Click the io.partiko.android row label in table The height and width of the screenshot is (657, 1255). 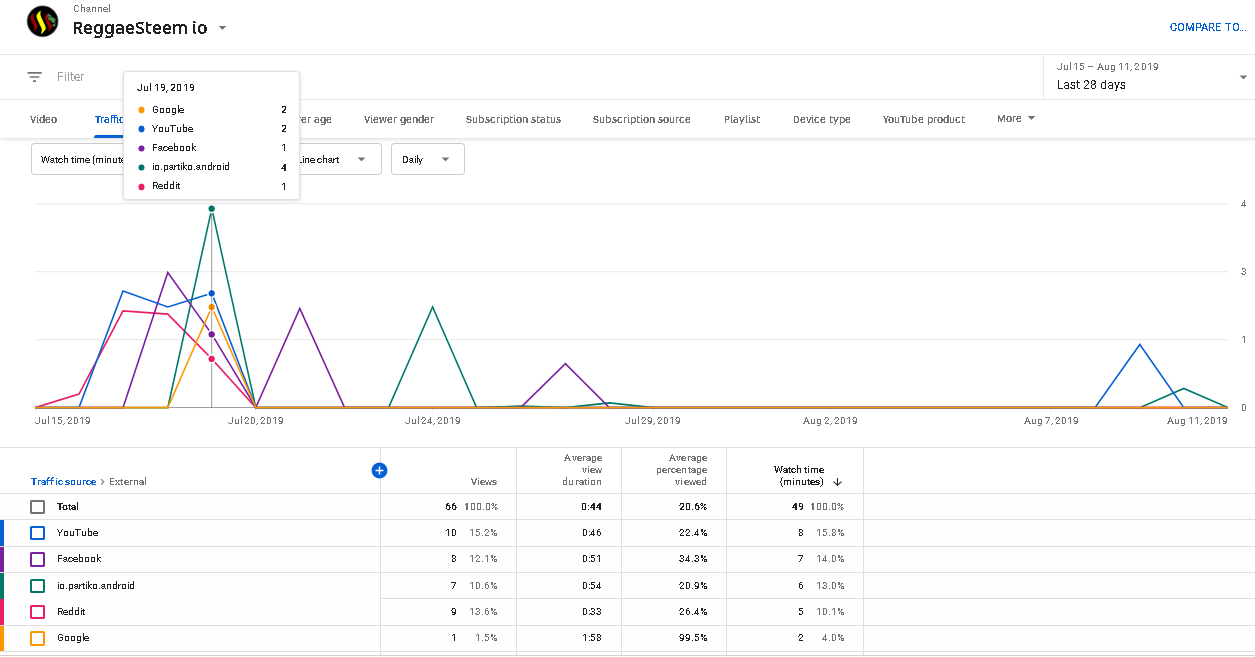point(95,586)
